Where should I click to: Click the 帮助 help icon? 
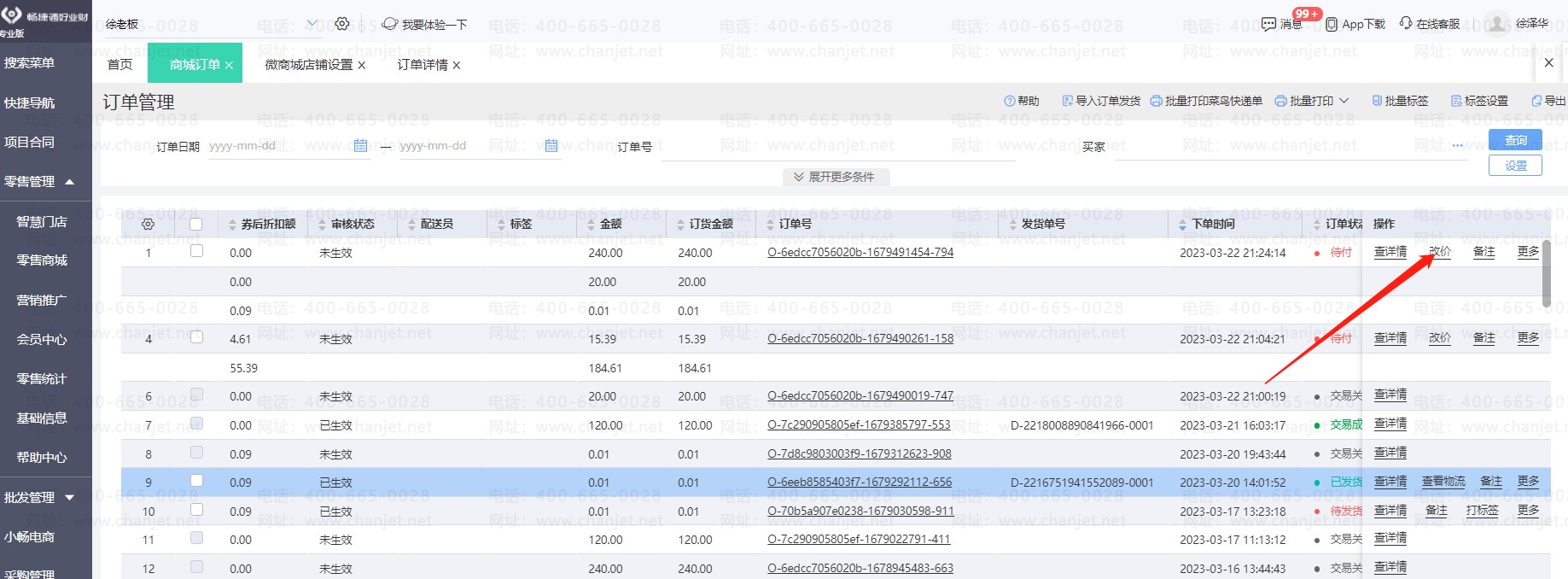pyautogui.click(x=1010, y=101)
